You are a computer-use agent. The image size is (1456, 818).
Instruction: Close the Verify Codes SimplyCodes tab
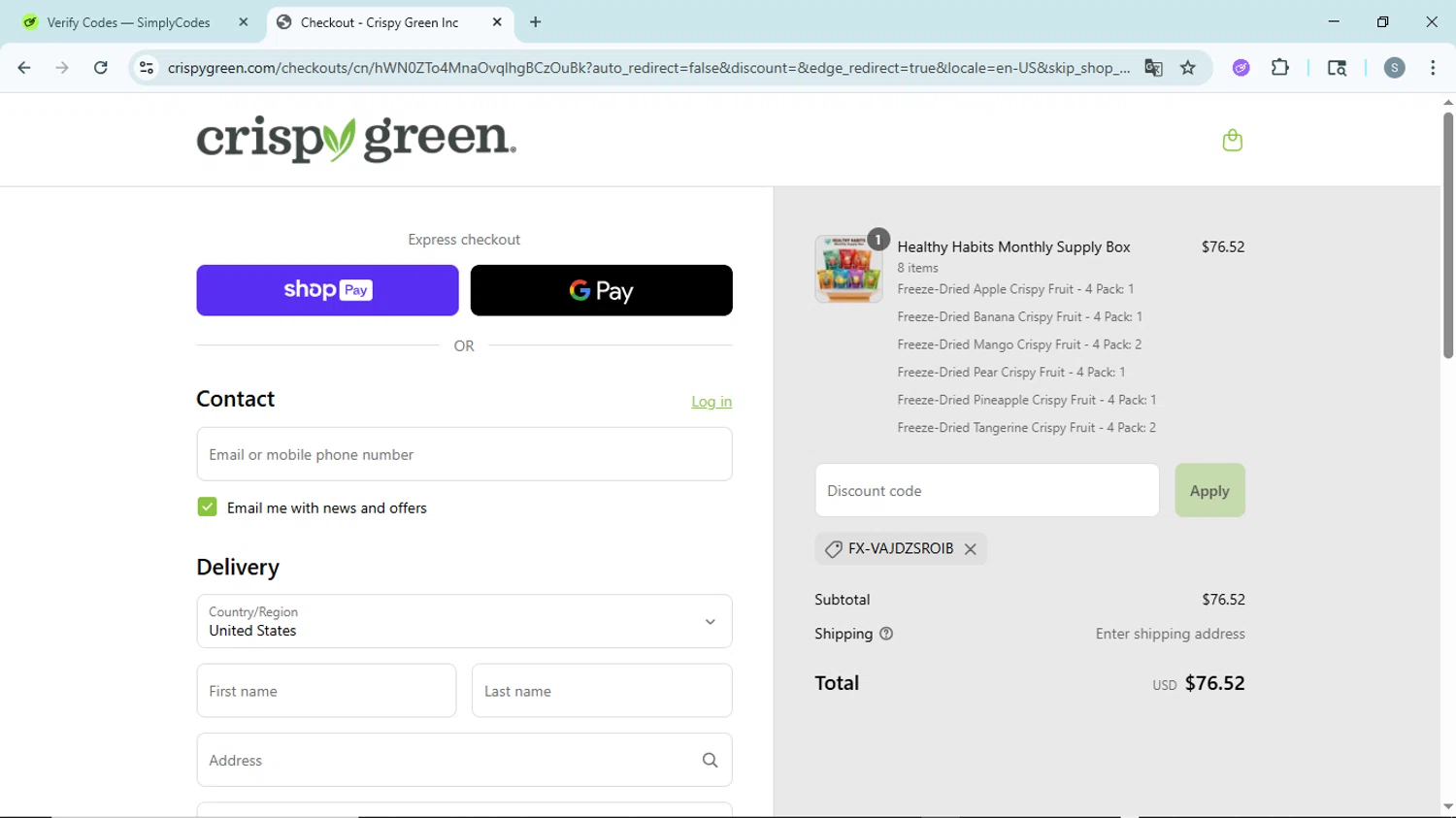coord(243,22)
